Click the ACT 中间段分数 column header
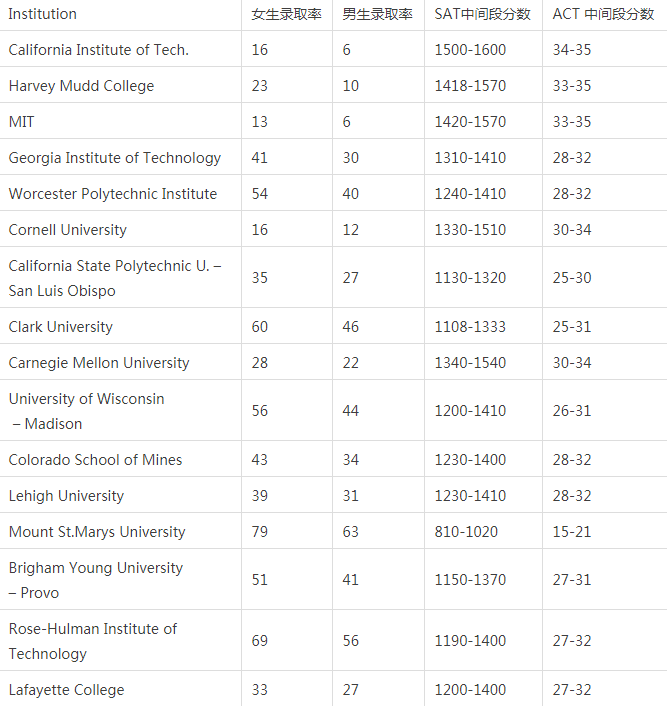 pyautogui.click(x=603, y=14)
